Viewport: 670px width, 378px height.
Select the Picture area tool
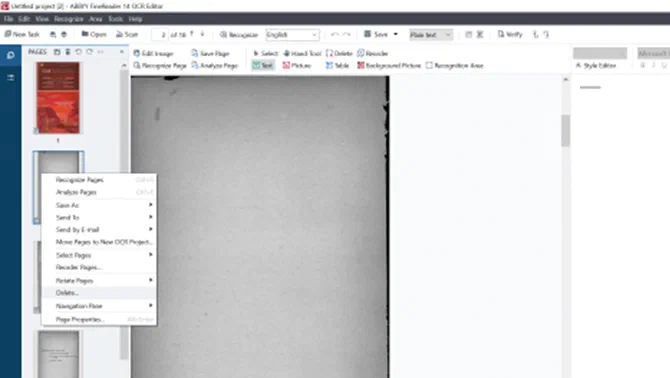tap(297, 65)
